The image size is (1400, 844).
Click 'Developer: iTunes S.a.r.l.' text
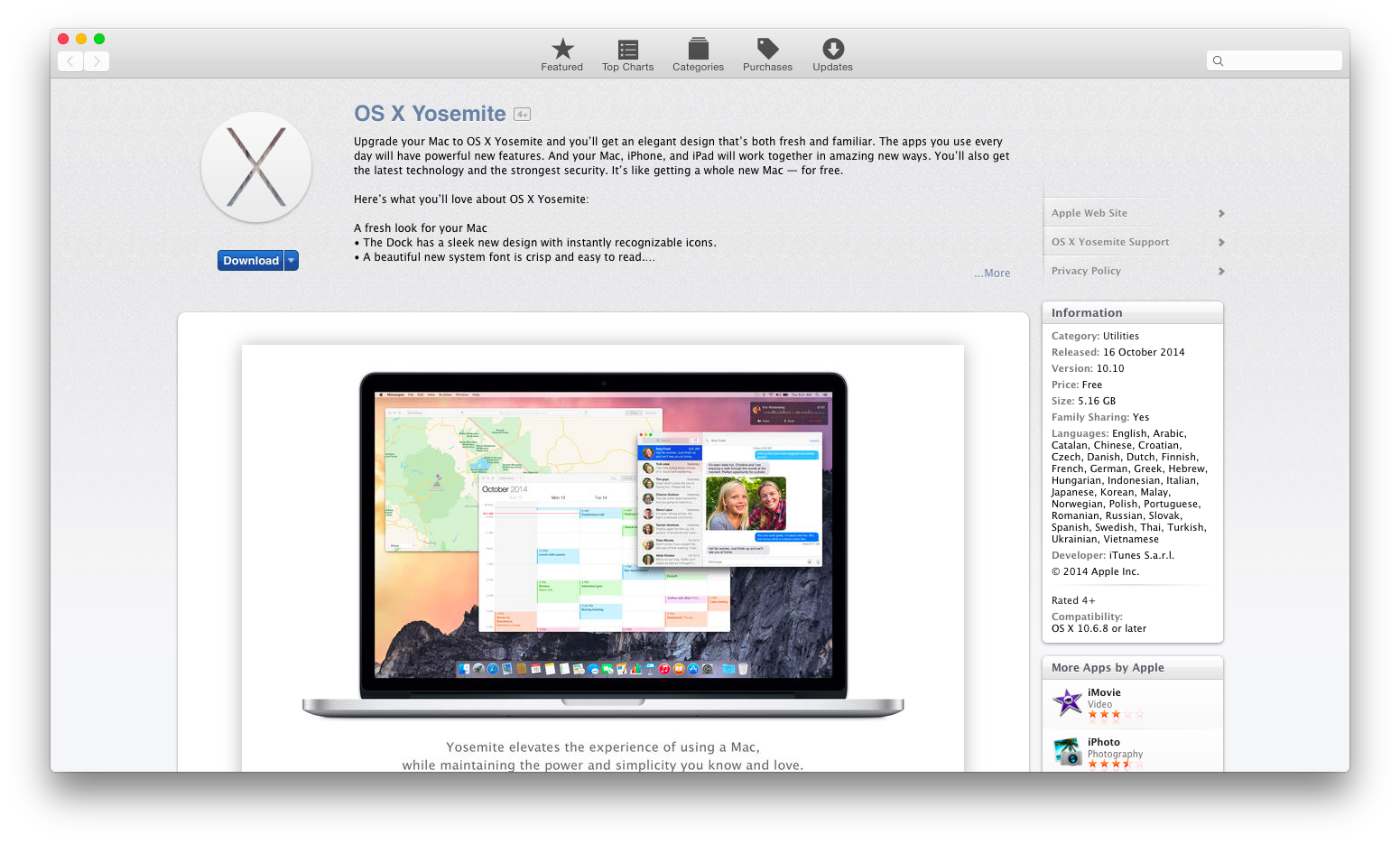tap(1113, 555)
